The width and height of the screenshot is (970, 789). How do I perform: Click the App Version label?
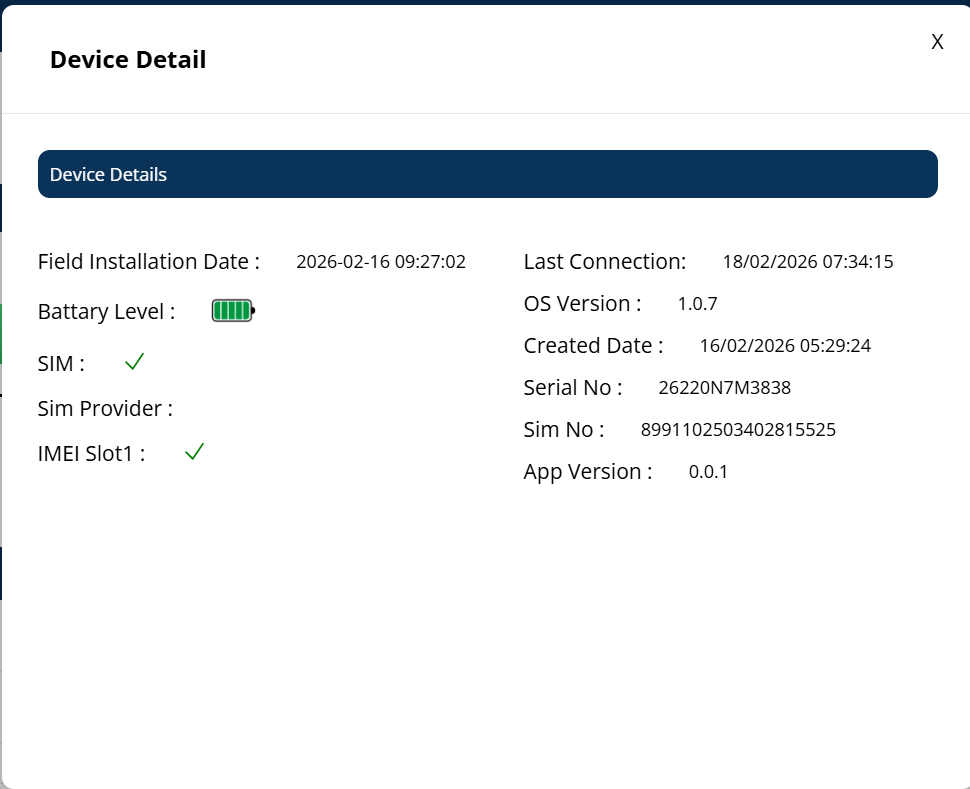(x=587, y=472)
